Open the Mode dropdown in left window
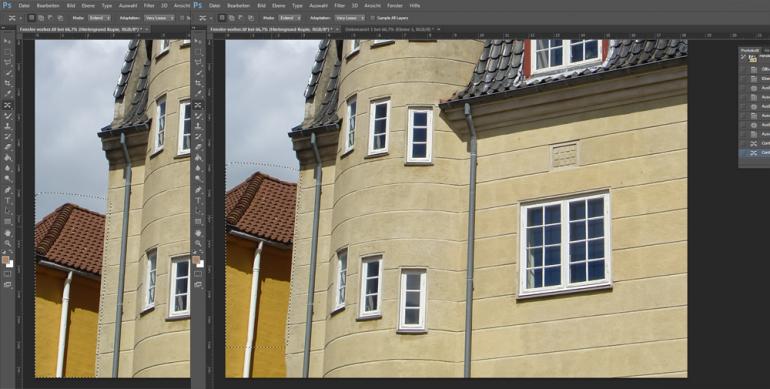Image resolution: width=770 pixels, height=389 pixels. (99, 18)
